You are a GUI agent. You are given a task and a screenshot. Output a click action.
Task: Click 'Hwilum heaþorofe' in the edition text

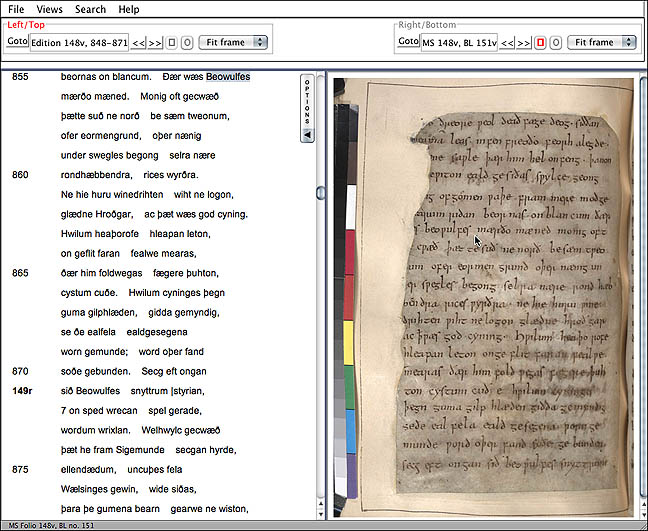(100, 234)
